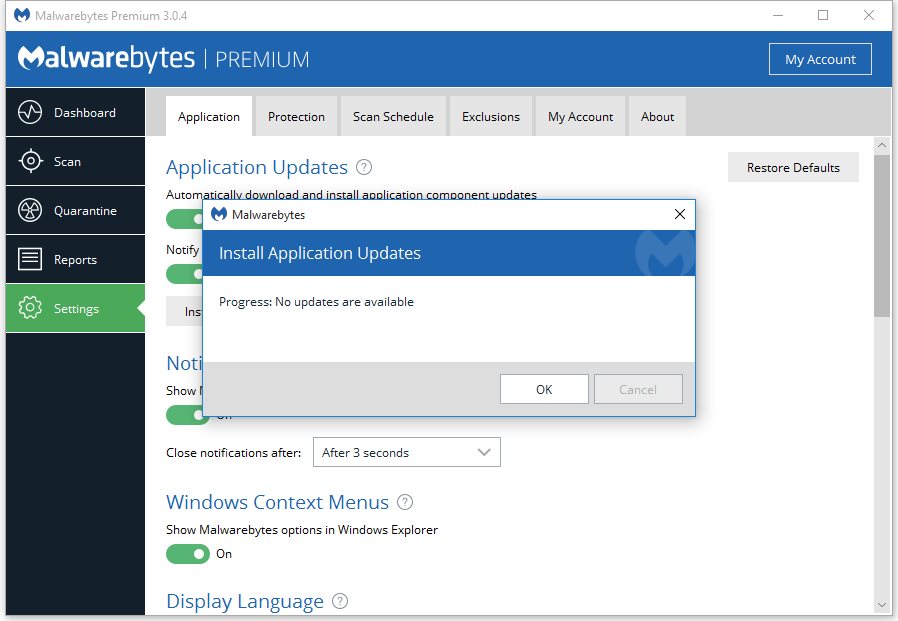
Task: Click the settings vertical scrollbar thumb
Action: click(x=882, y=235)
